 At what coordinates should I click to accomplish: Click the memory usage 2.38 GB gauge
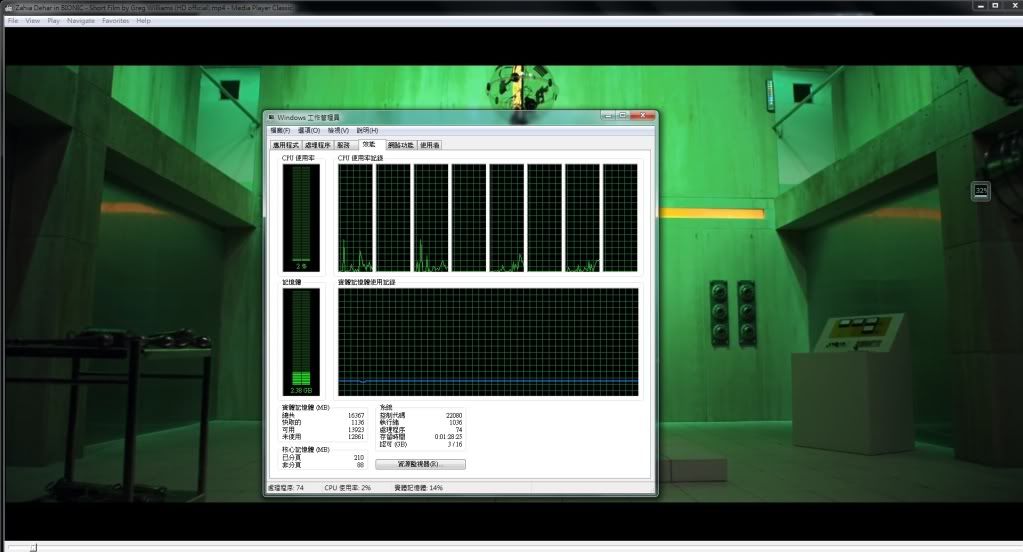pyautogui.click(x=301, y=341)
